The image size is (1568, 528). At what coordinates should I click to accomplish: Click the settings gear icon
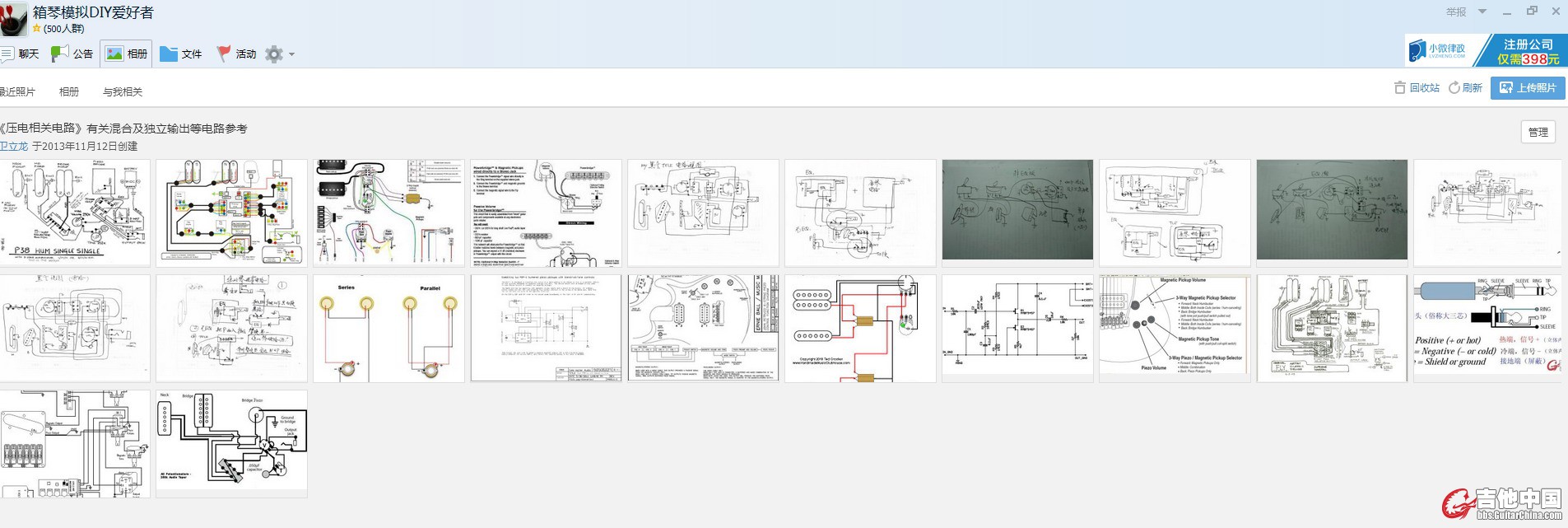[274, 54]
